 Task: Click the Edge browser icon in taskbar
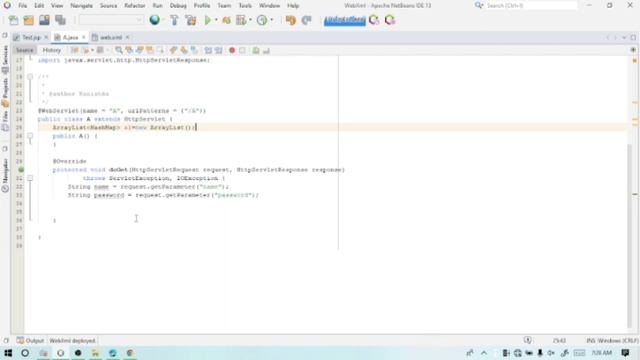[113, 353]
